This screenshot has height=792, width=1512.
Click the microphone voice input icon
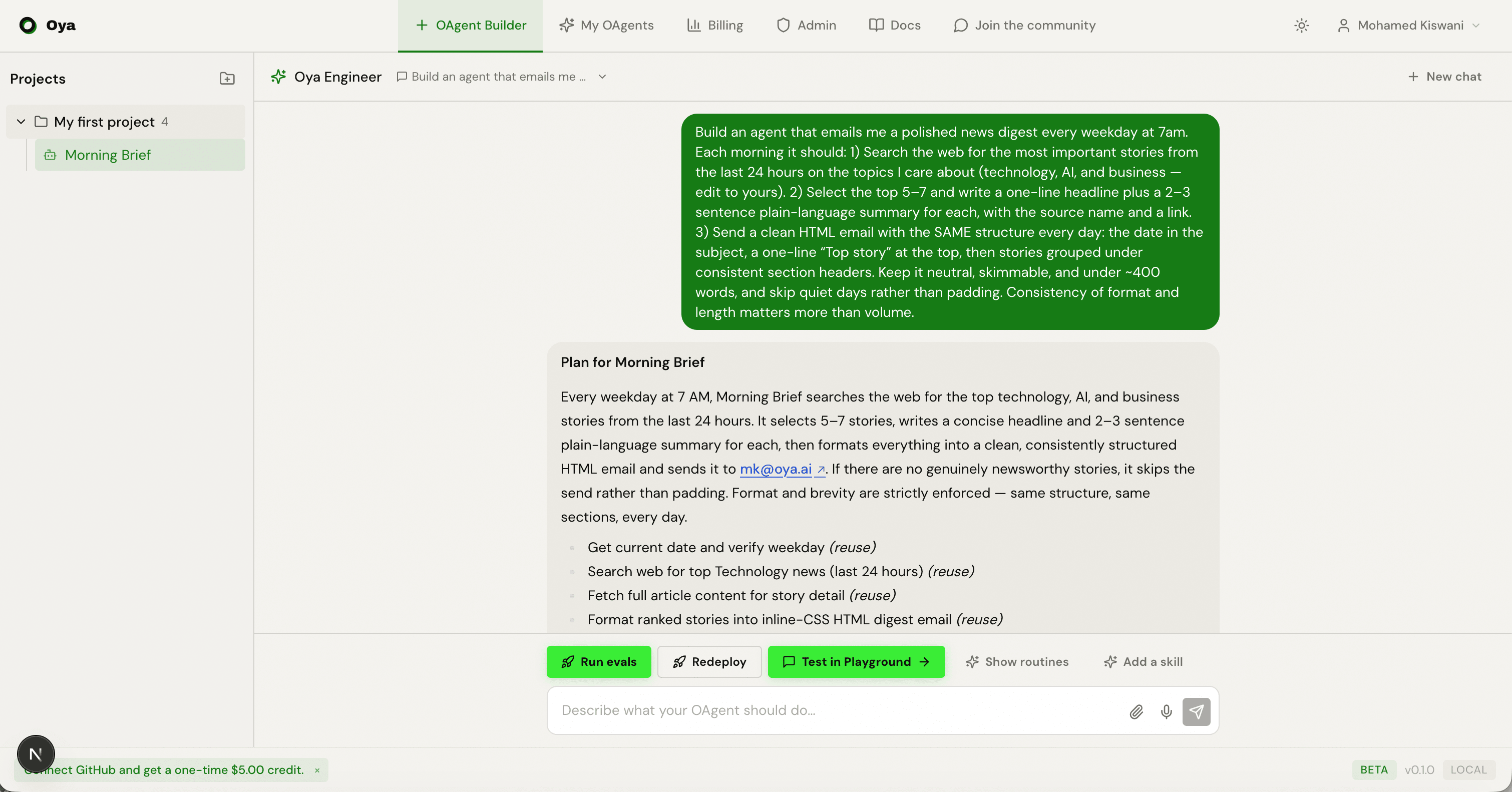[1166, 711]
